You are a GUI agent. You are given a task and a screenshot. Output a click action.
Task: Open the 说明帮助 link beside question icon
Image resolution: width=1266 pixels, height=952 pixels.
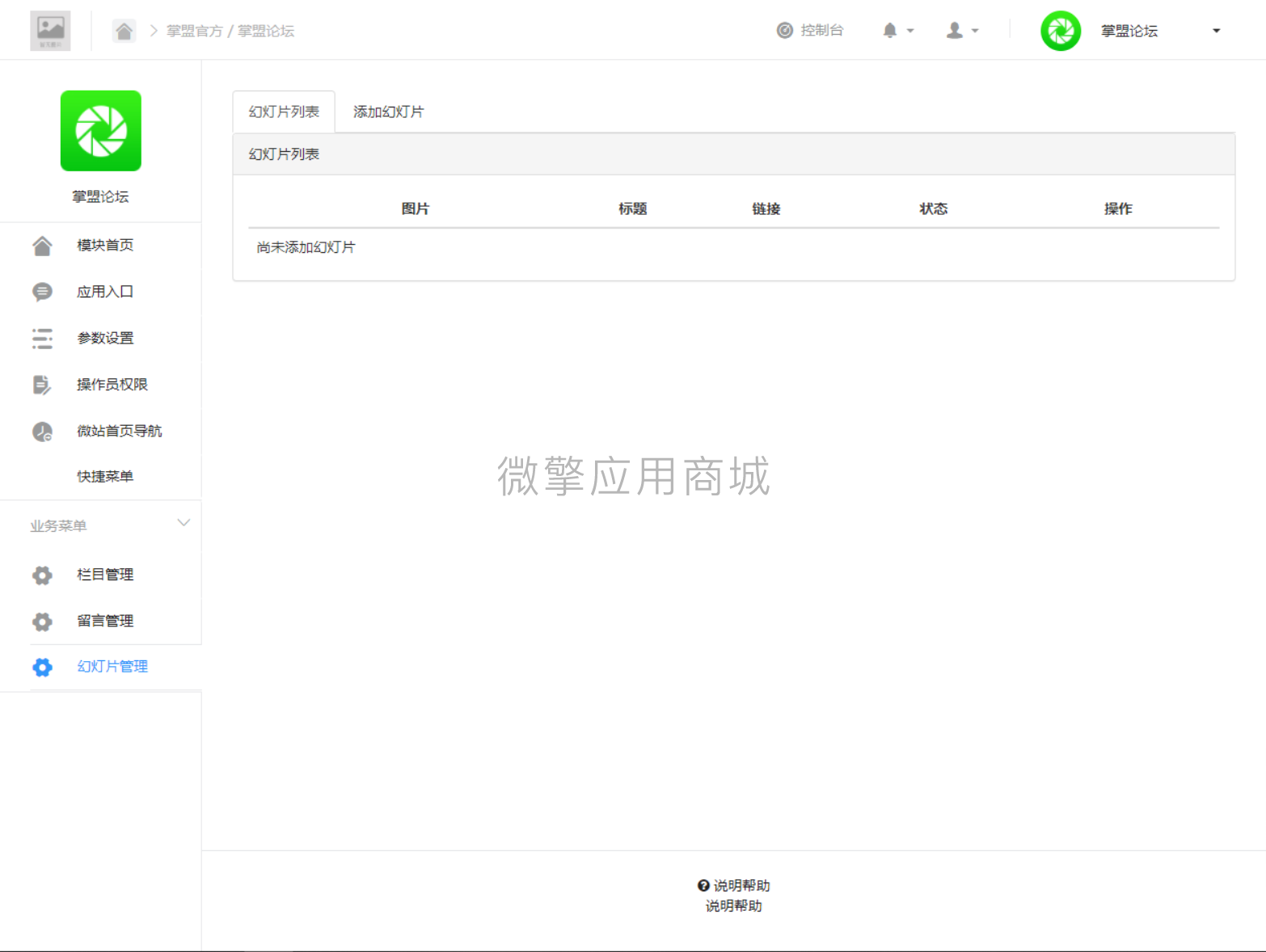pyautogui.click(x=741, y=886)
